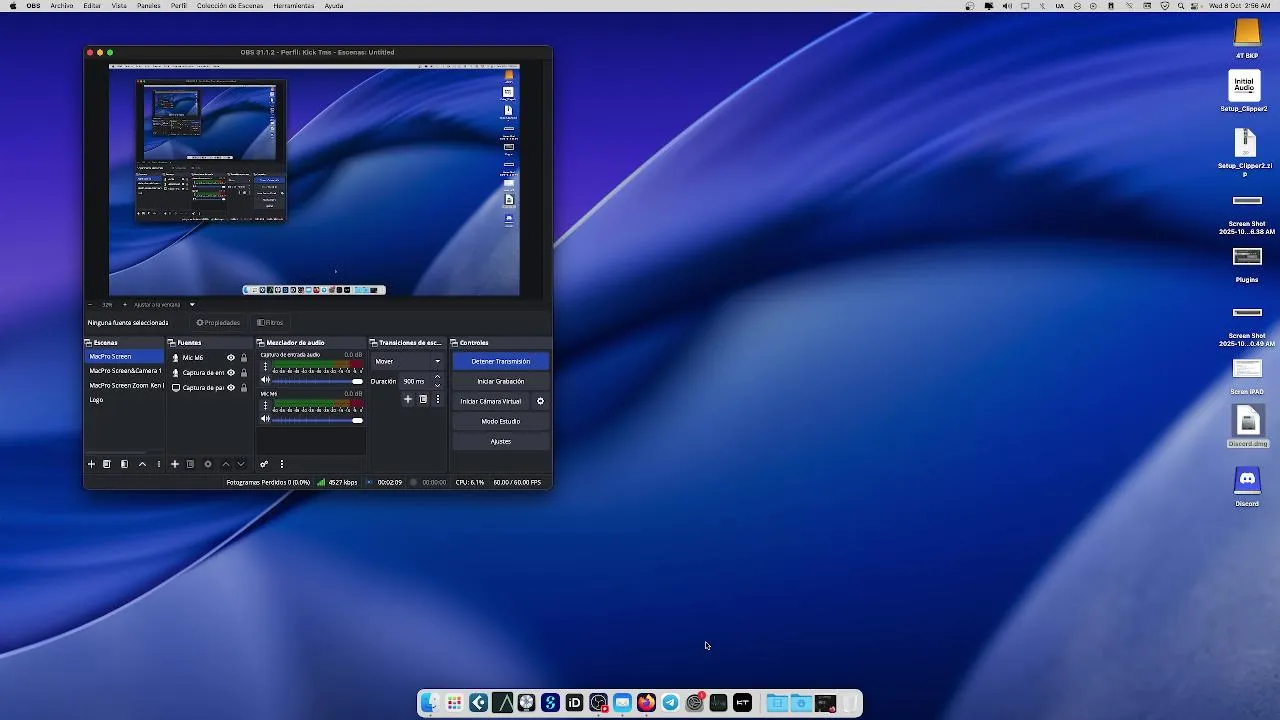Open preview scaling dropdown arrow
Screen dimensions: 1280x720
pyautogui.click(x=192, y=304)
